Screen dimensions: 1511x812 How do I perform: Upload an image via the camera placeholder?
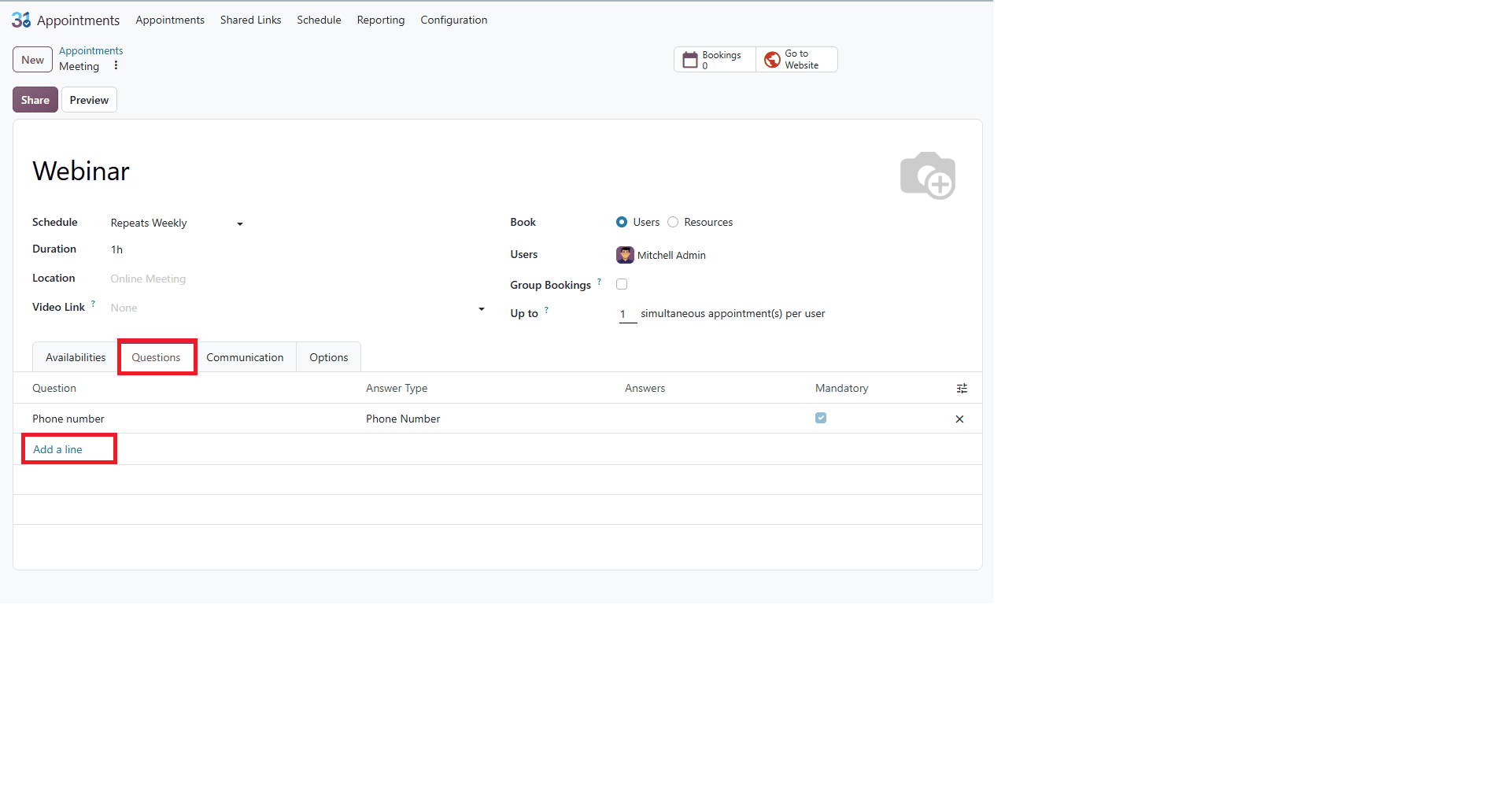(x=928, y=175)
